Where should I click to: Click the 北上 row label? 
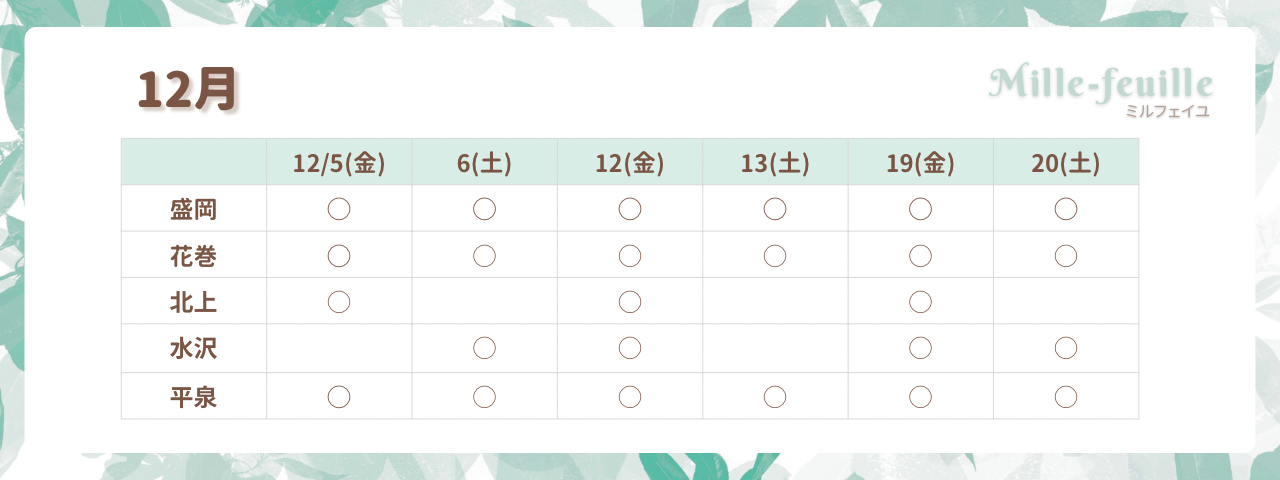click(194, 301)
